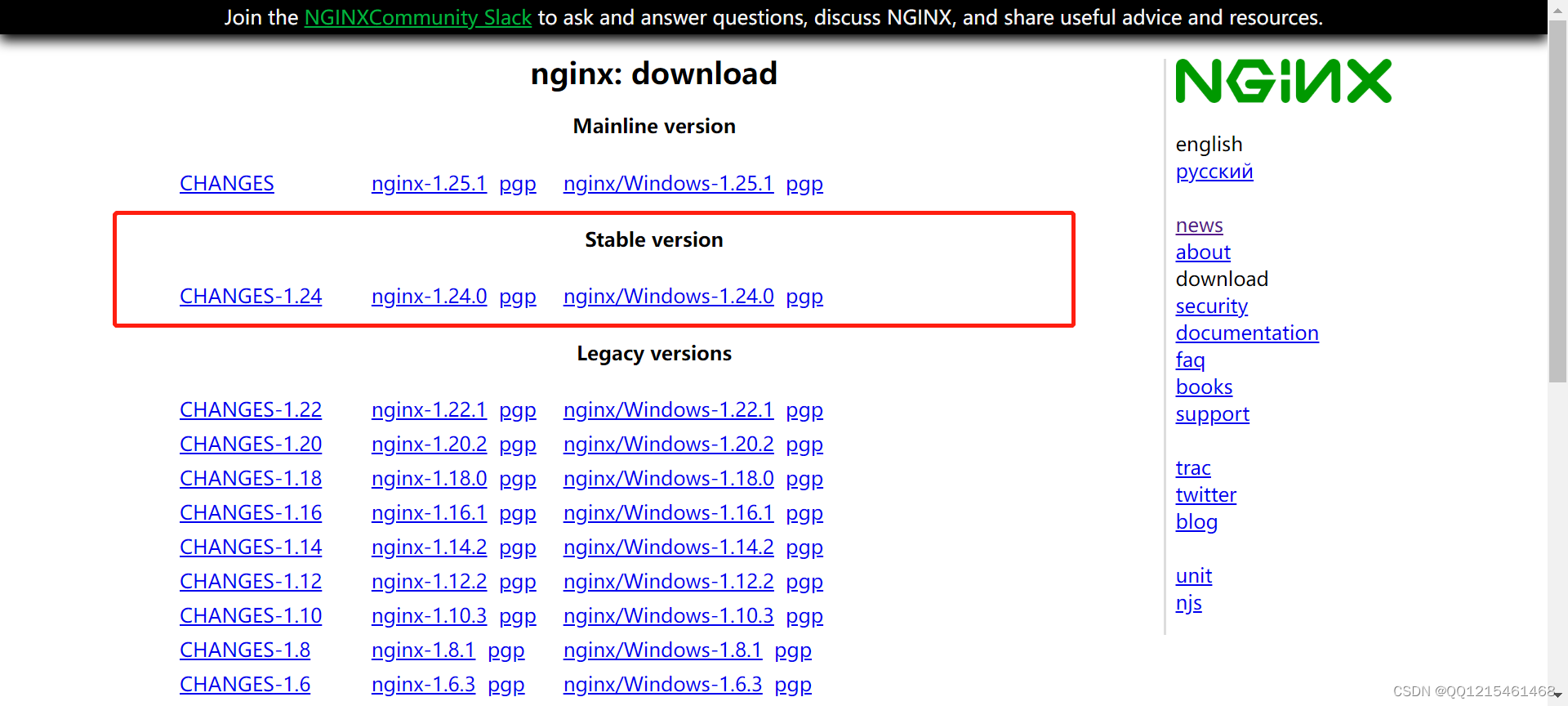
Task: Open the unit project link
Action: (x=1193, y=575)
